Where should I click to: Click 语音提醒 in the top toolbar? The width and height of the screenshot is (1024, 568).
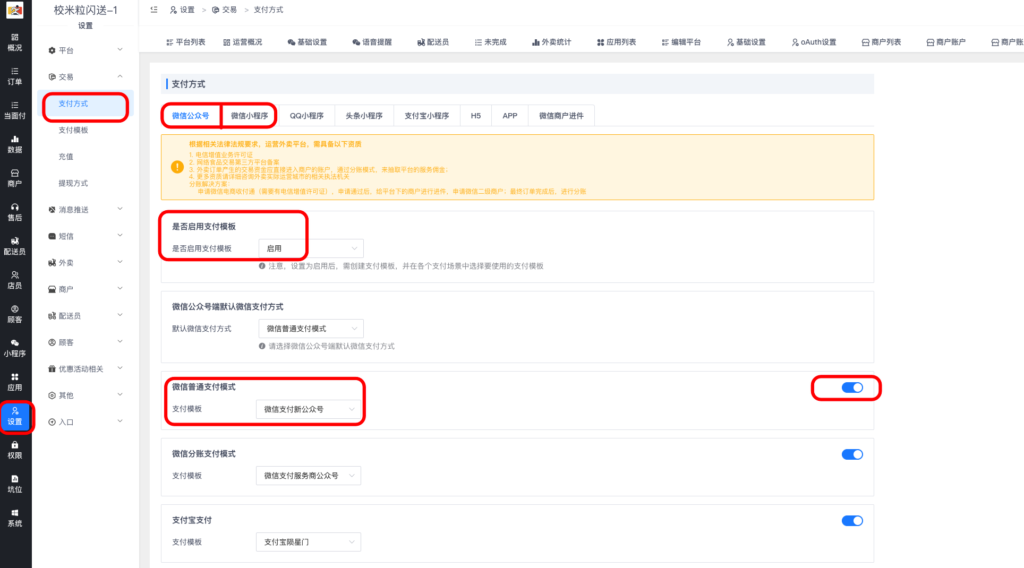pyautogui.click(x=374, y=43)
